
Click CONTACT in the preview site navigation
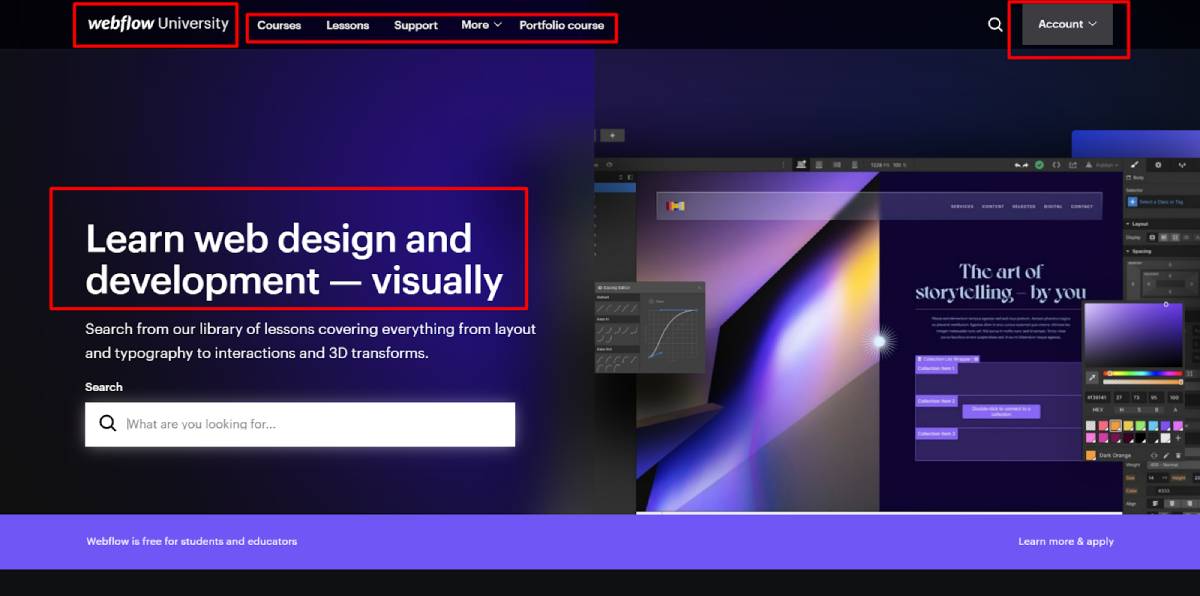tap(1082, 206)
